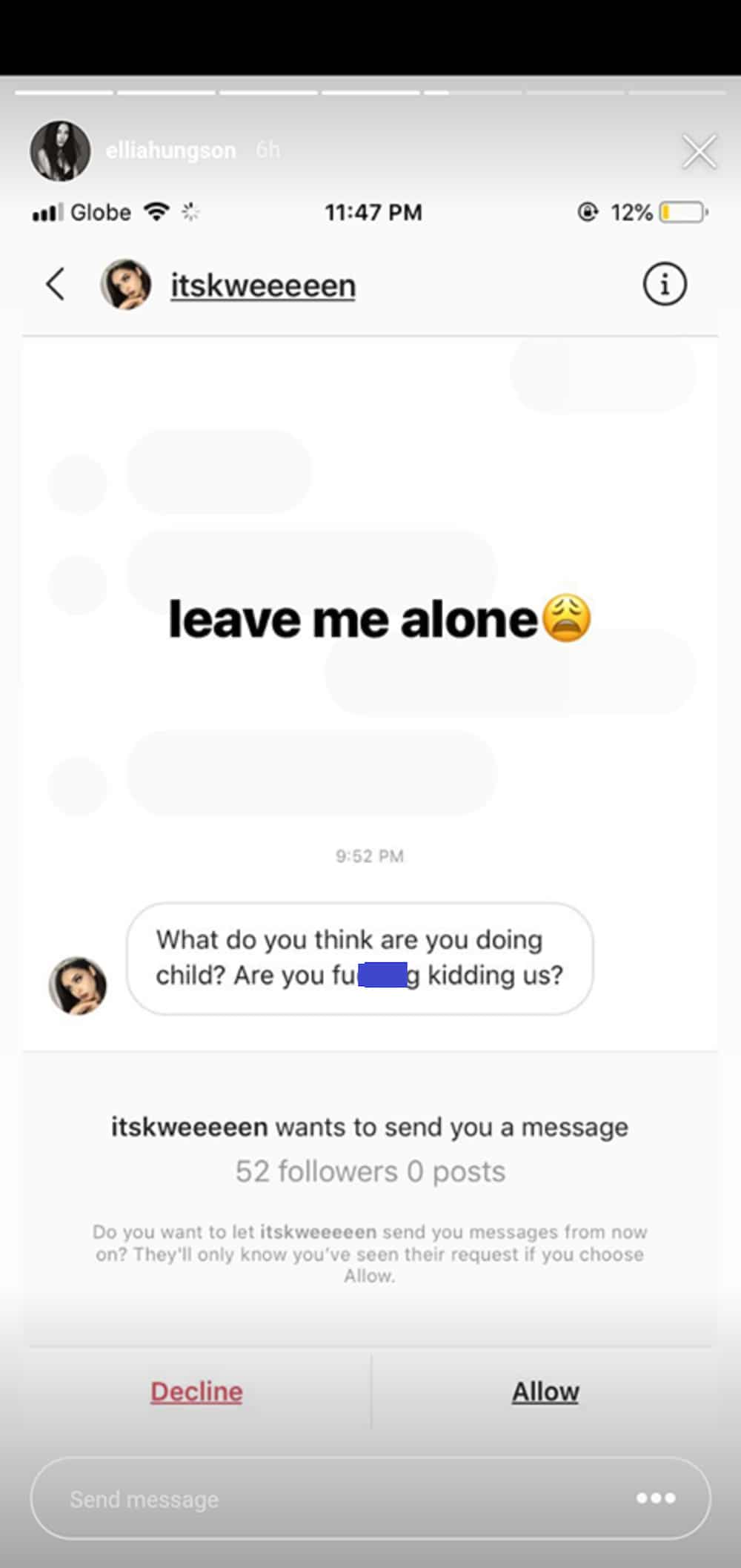The image size is (741, 1568).
Task: Tap the 11:47 PM status bar clock
Action: click(373, 213)
